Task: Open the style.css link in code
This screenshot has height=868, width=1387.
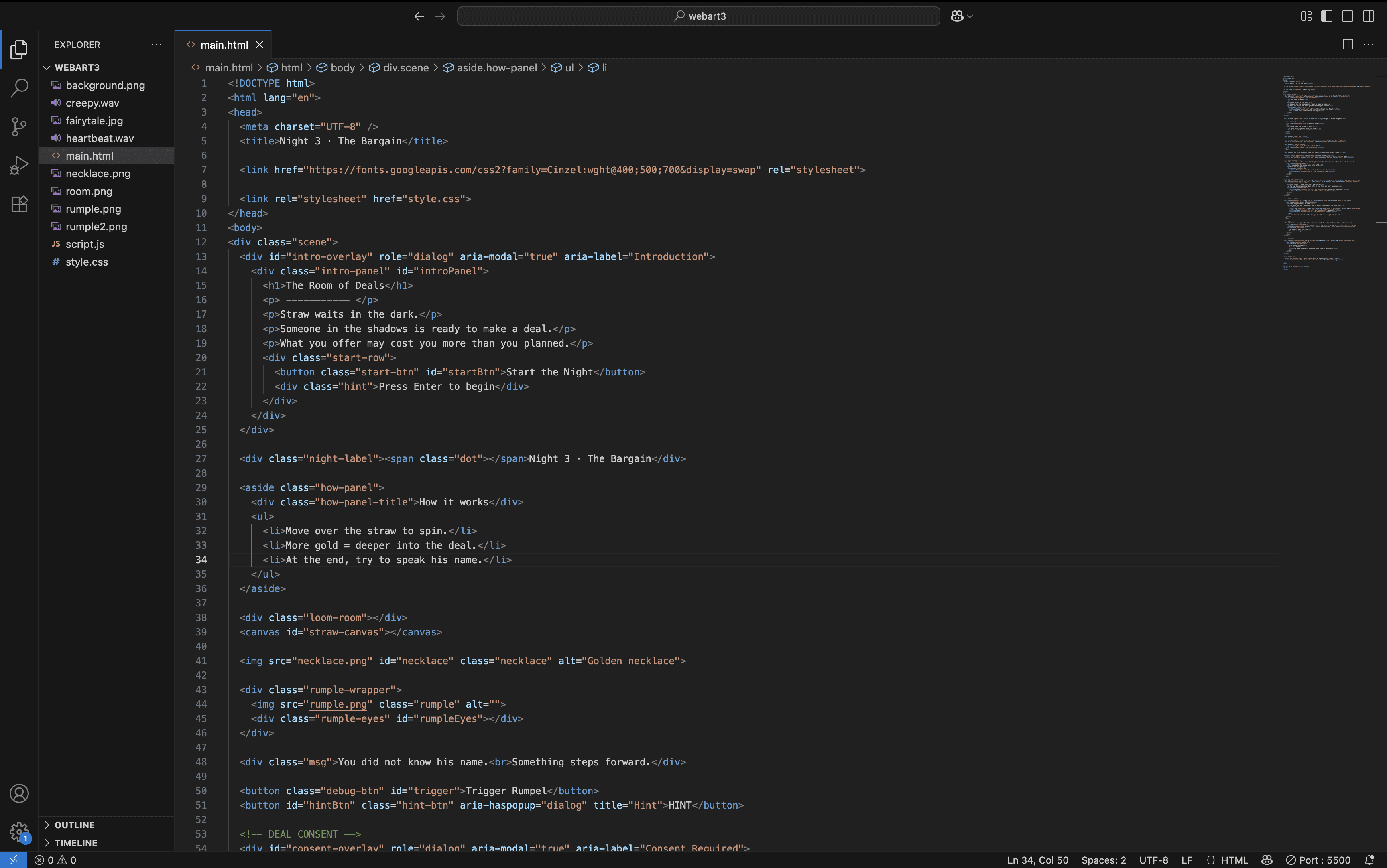Action: (x=433, y=199)
